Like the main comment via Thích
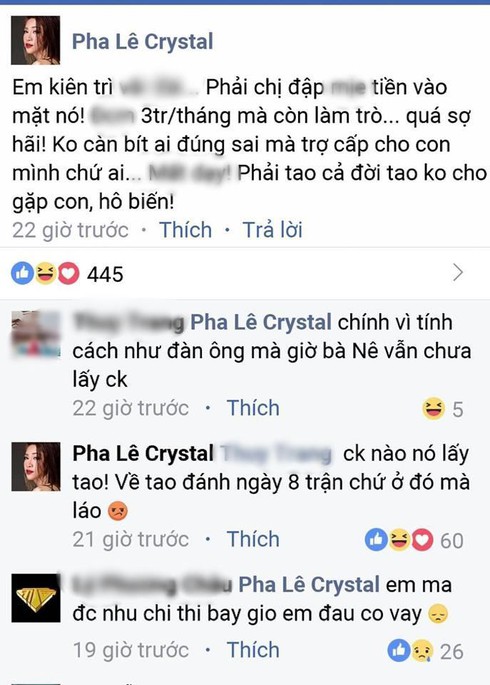 (x=186, y=230)
